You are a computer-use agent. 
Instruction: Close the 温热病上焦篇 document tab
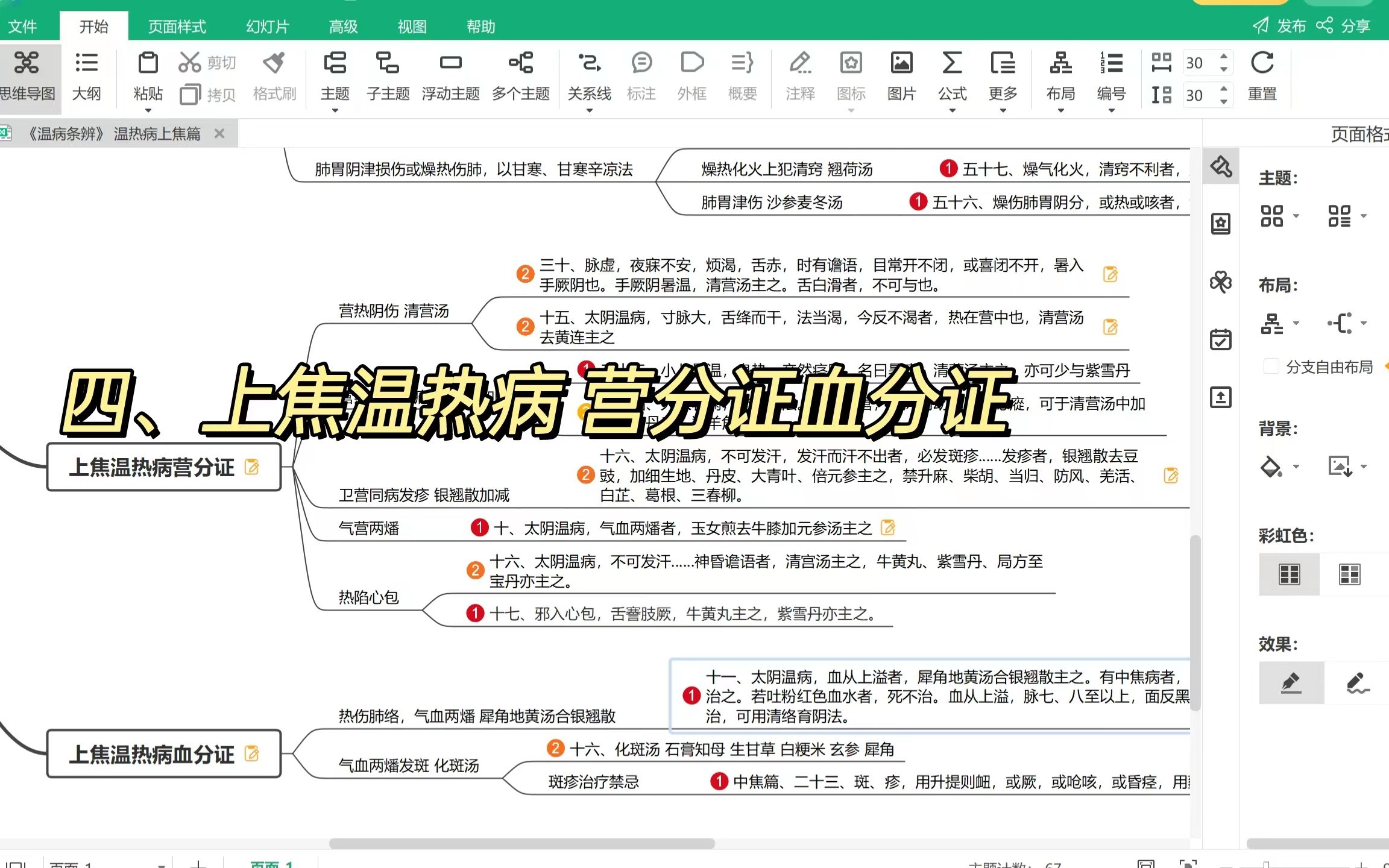click(219, 133)
